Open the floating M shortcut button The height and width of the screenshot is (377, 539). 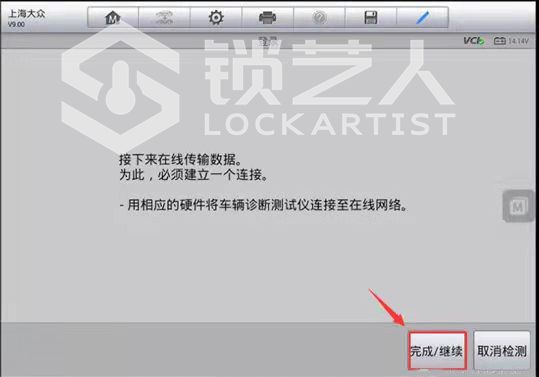pos(518,206)
